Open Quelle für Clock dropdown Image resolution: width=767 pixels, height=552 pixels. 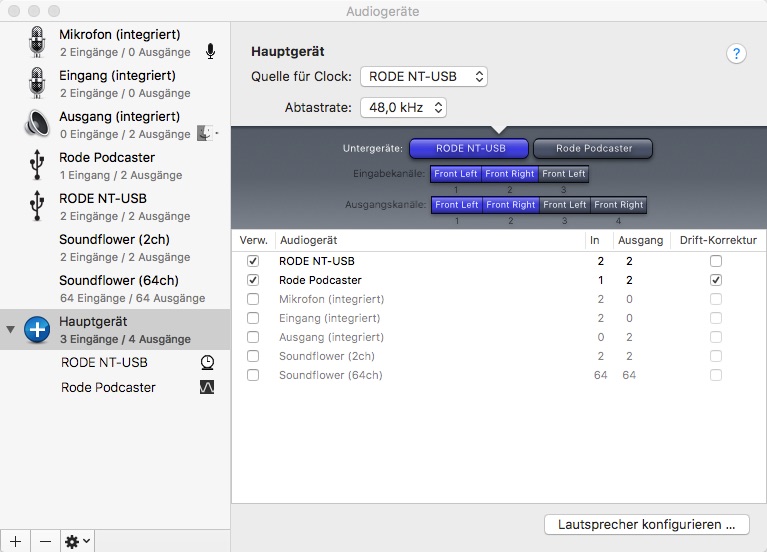coord(424,77)
